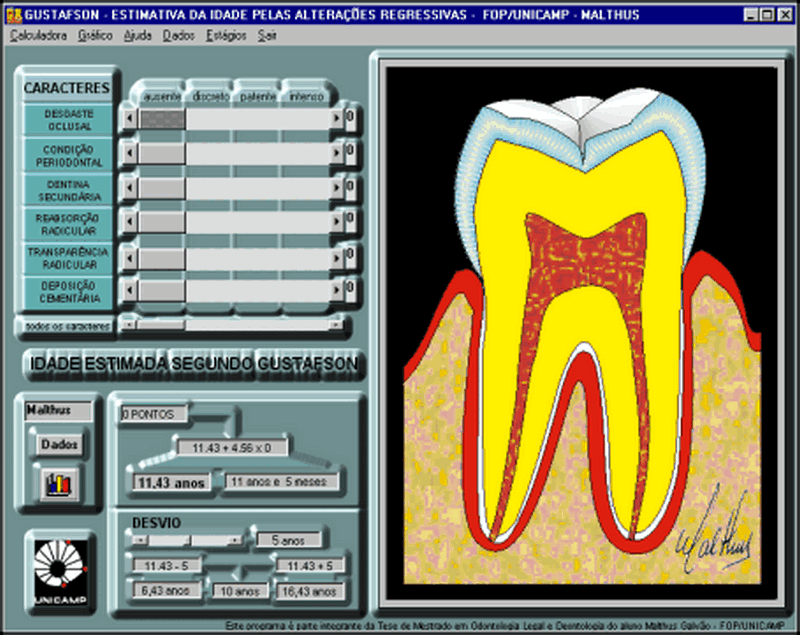Click right arrow of Deposição Cementária scrollbar
Screen dimensions: 800x635
coord(336,291)
